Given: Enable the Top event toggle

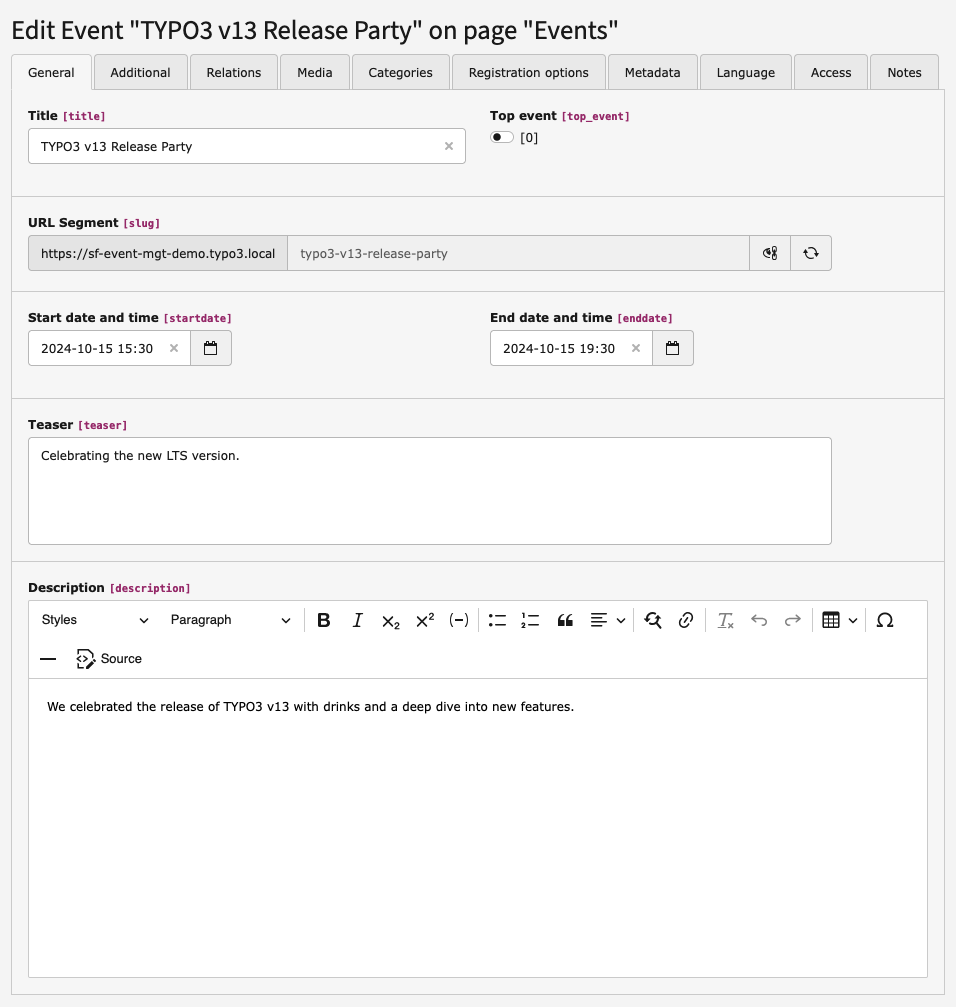Looking at the screenshot, I should pos(502,138).
